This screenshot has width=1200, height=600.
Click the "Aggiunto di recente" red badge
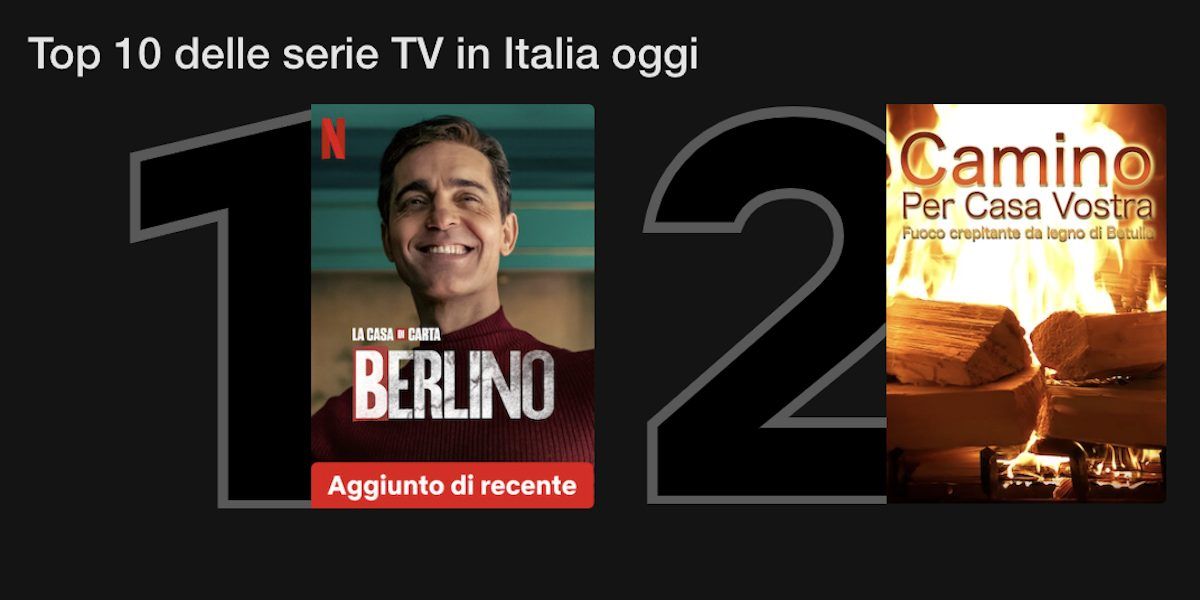452,486
